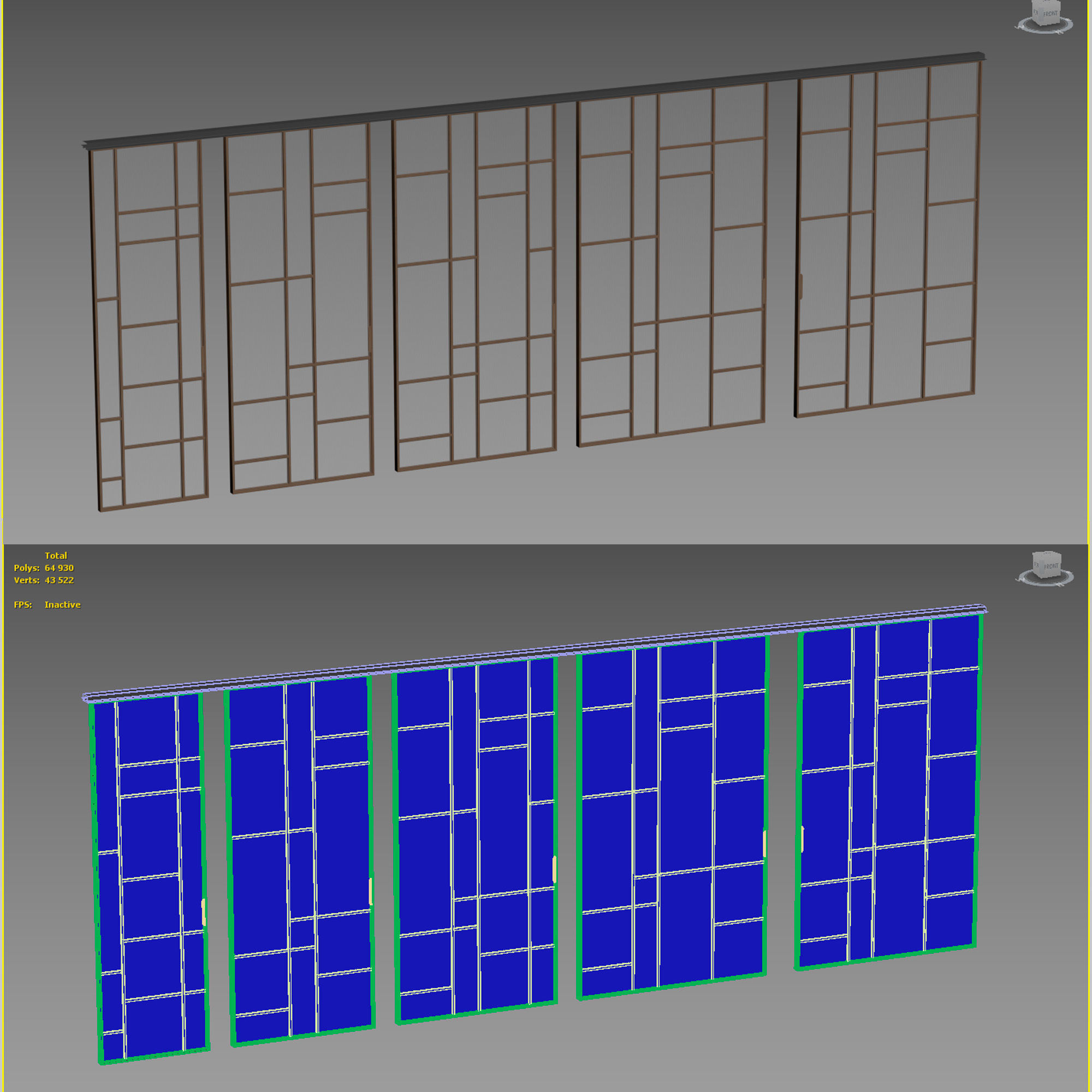Click the 'Polys: 64 930' statistic
This screenshot has height=1092, width=1092.
44,568
